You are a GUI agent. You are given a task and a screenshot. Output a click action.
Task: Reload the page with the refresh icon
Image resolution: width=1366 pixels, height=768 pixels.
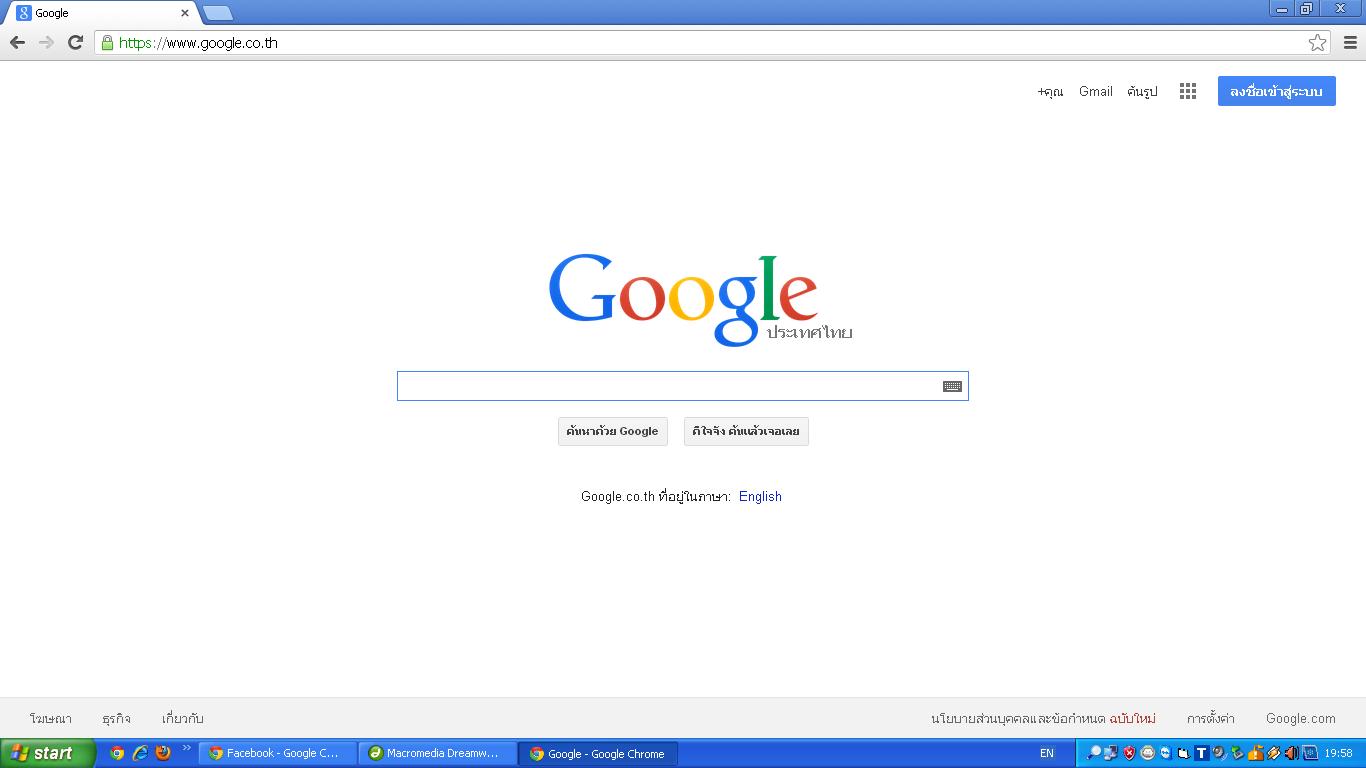point(75,42)
